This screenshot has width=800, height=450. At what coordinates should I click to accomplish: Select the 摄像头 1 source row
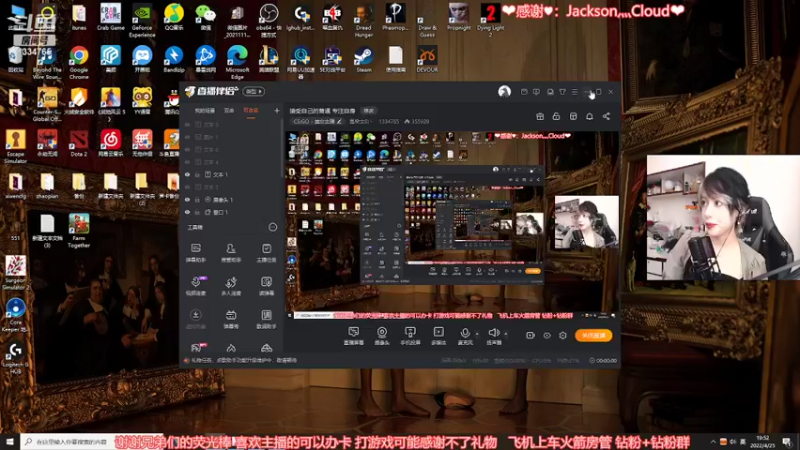[x=232, y=199]
